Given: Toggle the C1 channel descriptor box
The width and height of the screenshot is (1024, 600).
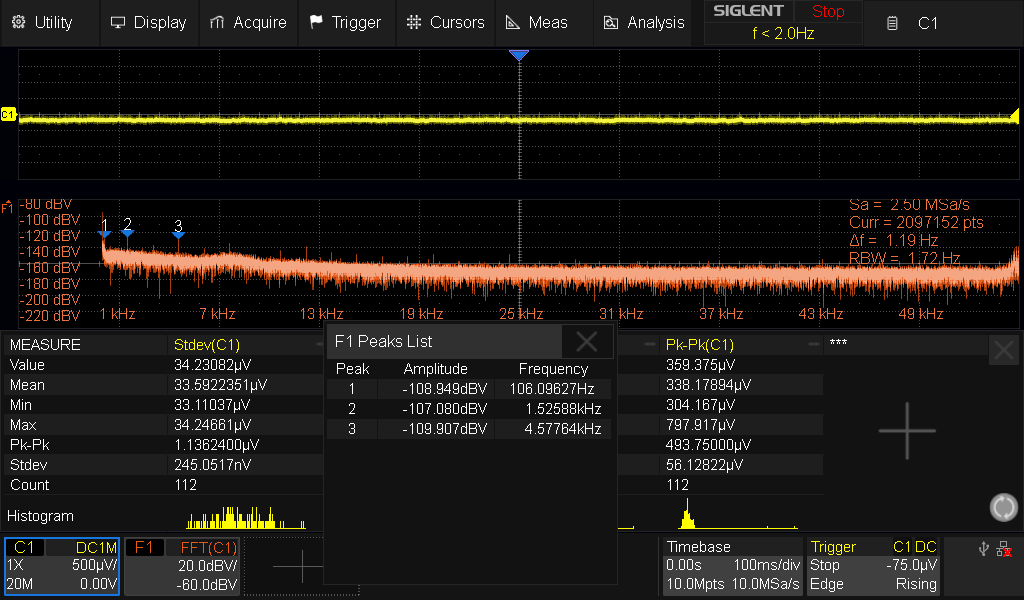Looking at the screenshot, I should click(62, 566).
